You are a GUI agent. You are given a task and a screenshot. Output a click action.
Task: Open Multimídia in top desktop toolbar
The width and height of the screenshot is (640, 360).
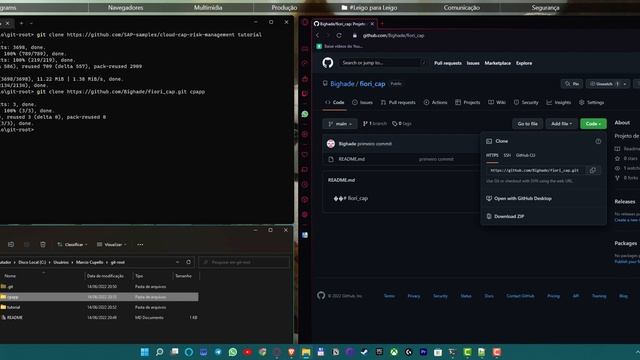click(208, 7)
